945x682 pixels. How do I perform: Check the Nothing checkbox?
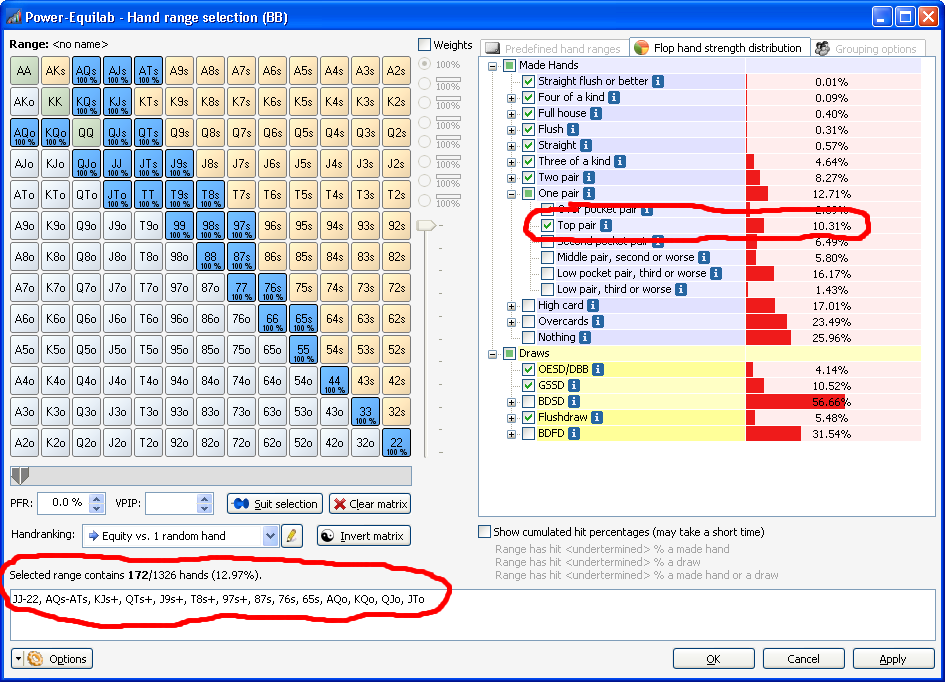529,337
